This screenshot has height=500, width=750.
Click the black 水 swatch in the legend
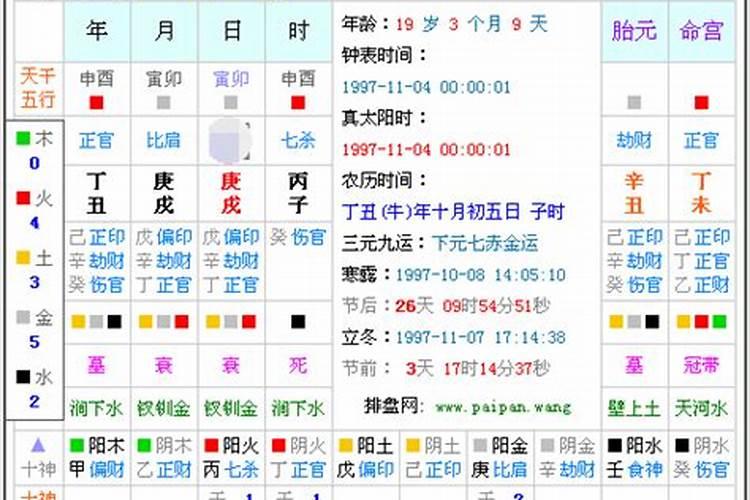pyautogui.click(x=23, y=377)
